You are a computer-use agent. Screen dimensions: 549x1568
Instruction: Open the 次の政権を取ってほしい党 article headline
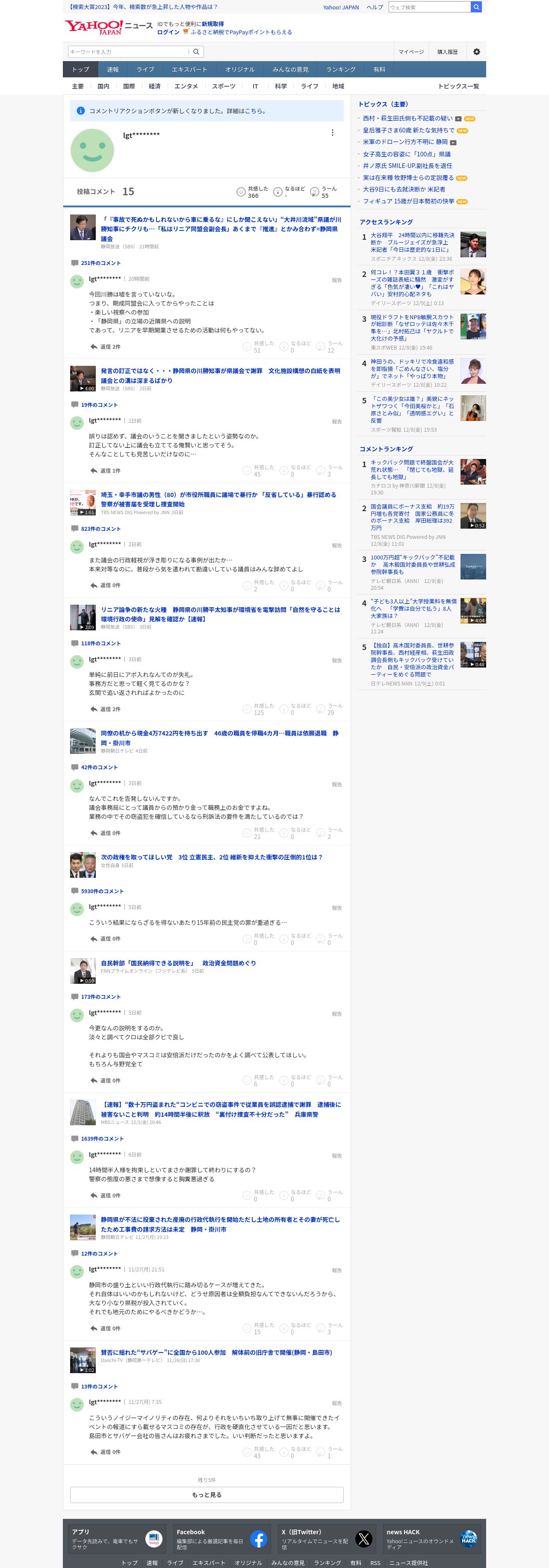[x=212, y=857]
